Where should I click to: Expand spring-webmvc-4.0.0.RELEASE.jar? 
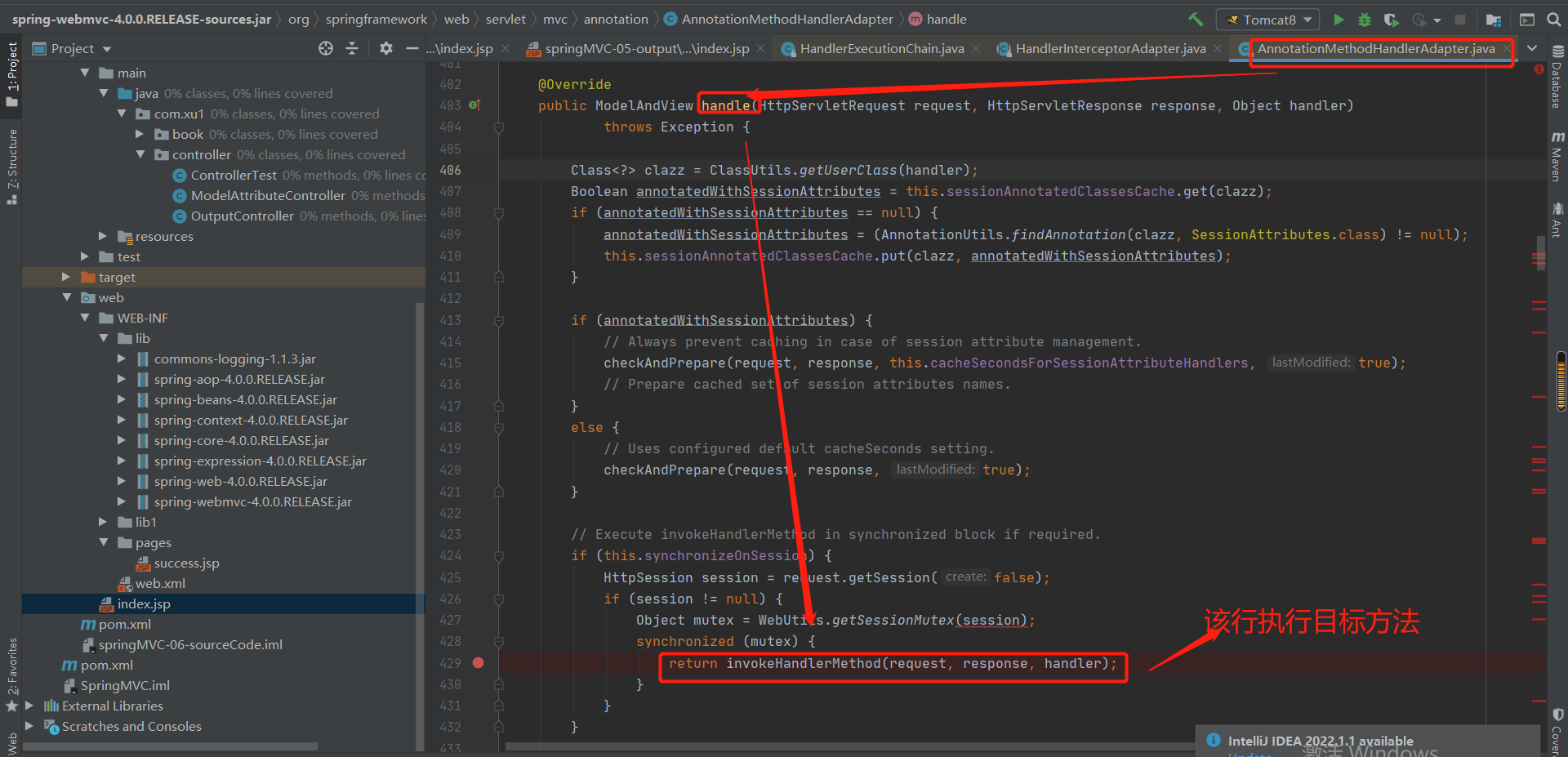(121, 501)
